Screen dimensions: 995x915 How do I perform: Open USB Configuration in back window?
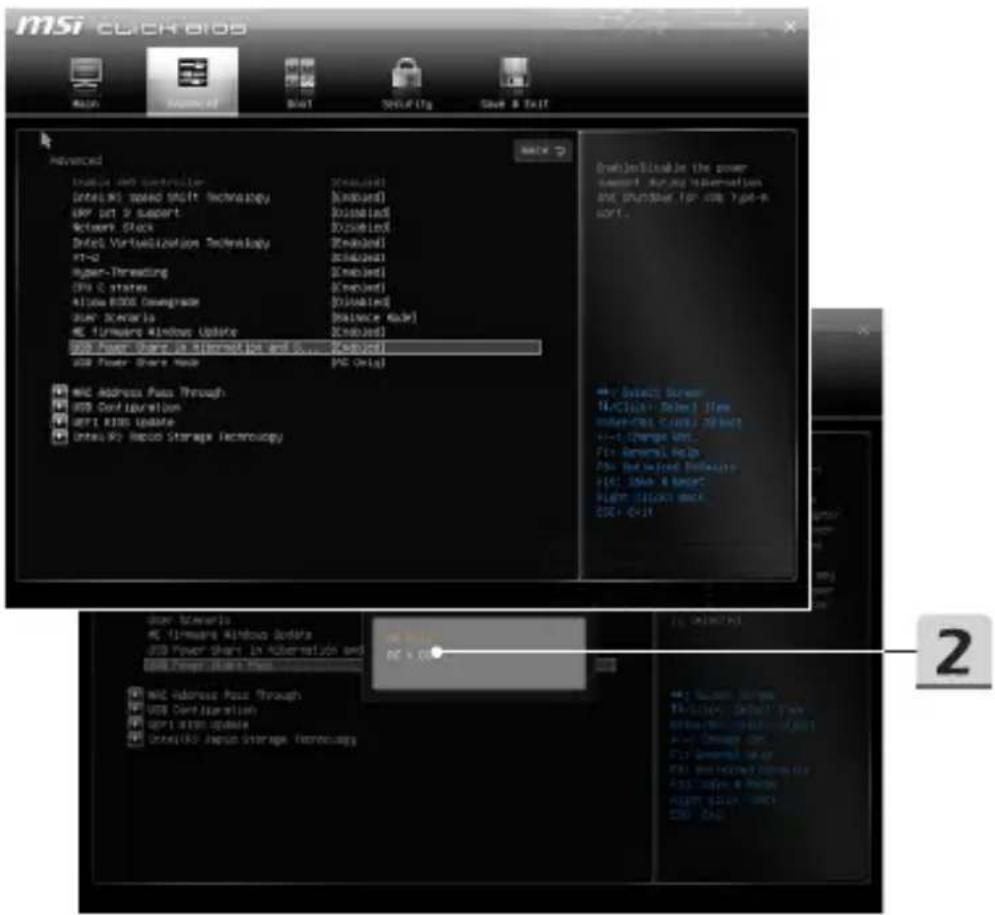tap(201, 710)
